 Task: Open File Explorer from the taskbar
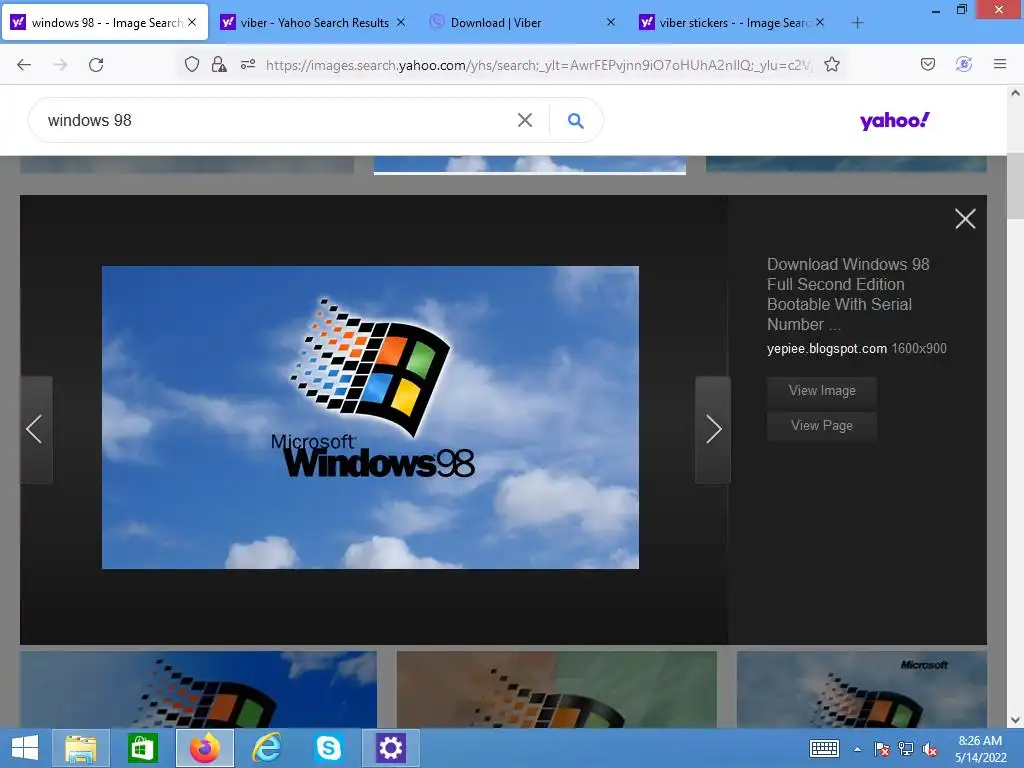pyautogui.click(x=81, y=748)
